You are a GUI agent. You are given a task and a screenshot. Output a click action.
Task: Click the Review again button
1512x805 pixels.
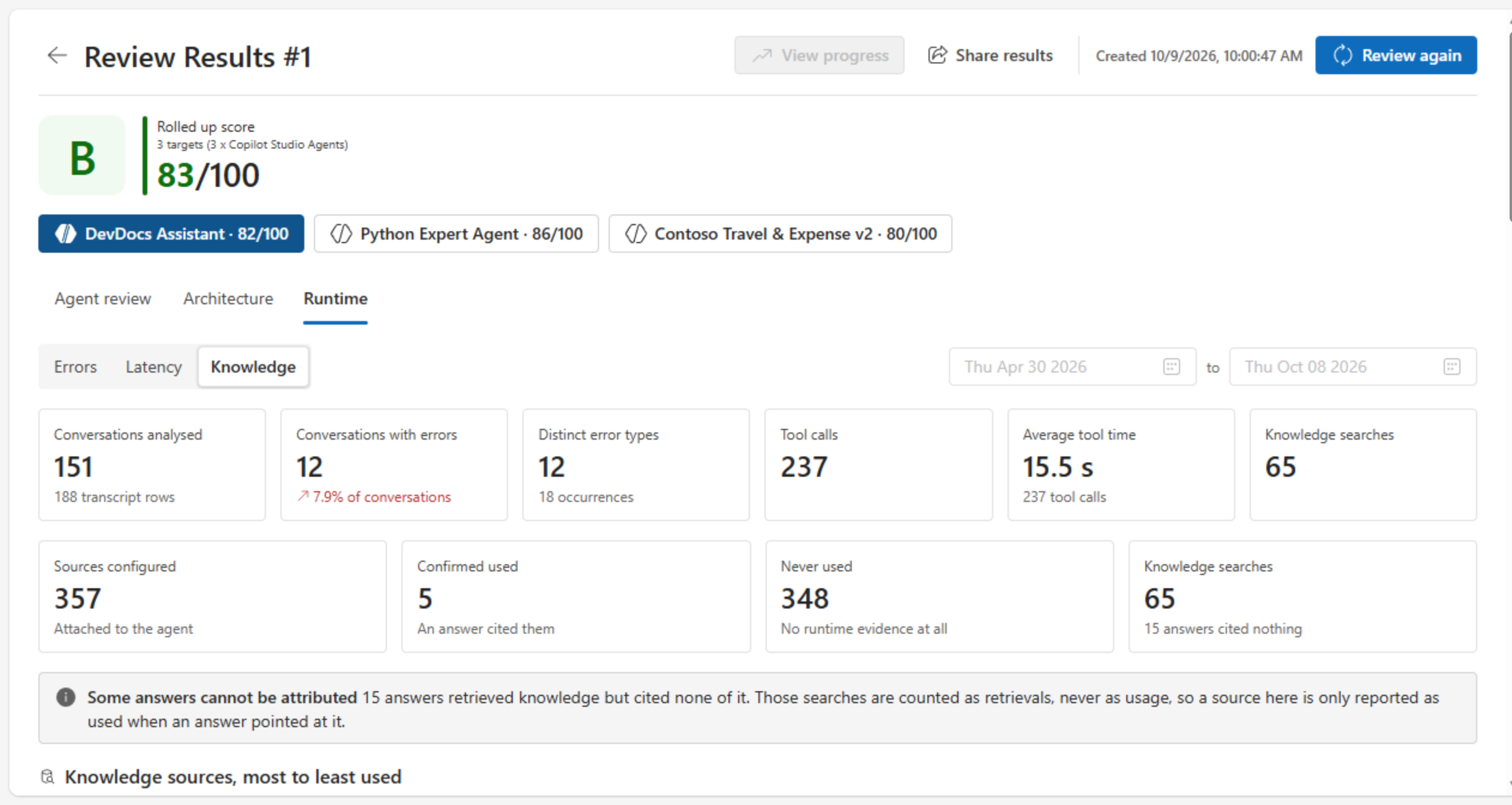tap(1396, 55)
